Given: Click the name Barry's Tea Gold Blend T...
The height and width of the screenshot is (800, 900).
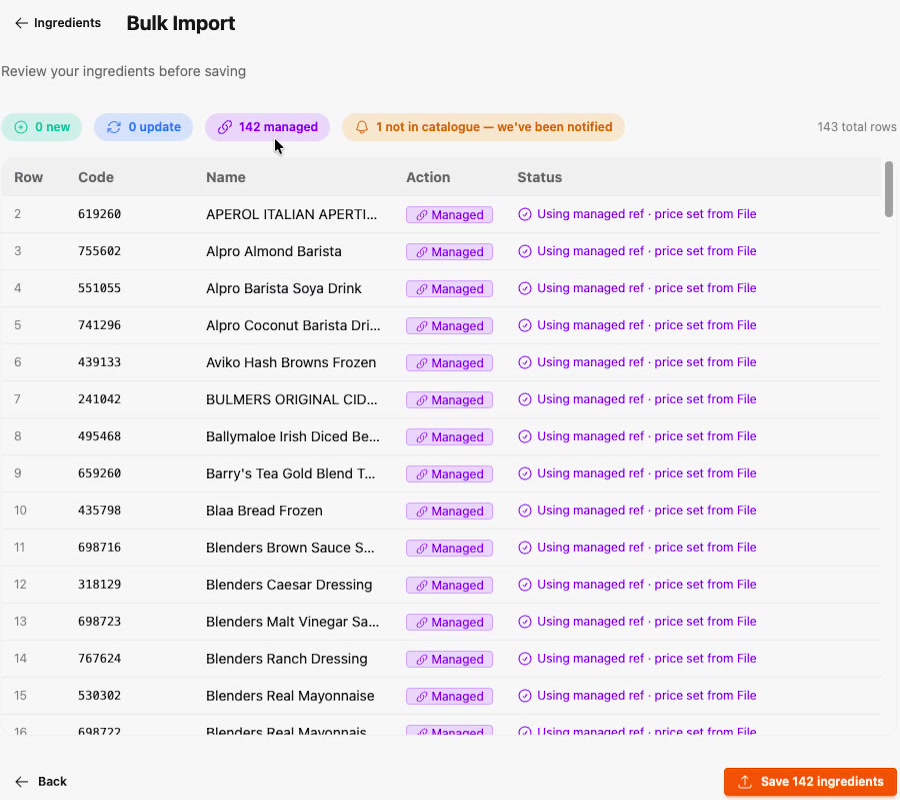Looking at the screenshot, I should pyautogui.click(x=290, y=473).
